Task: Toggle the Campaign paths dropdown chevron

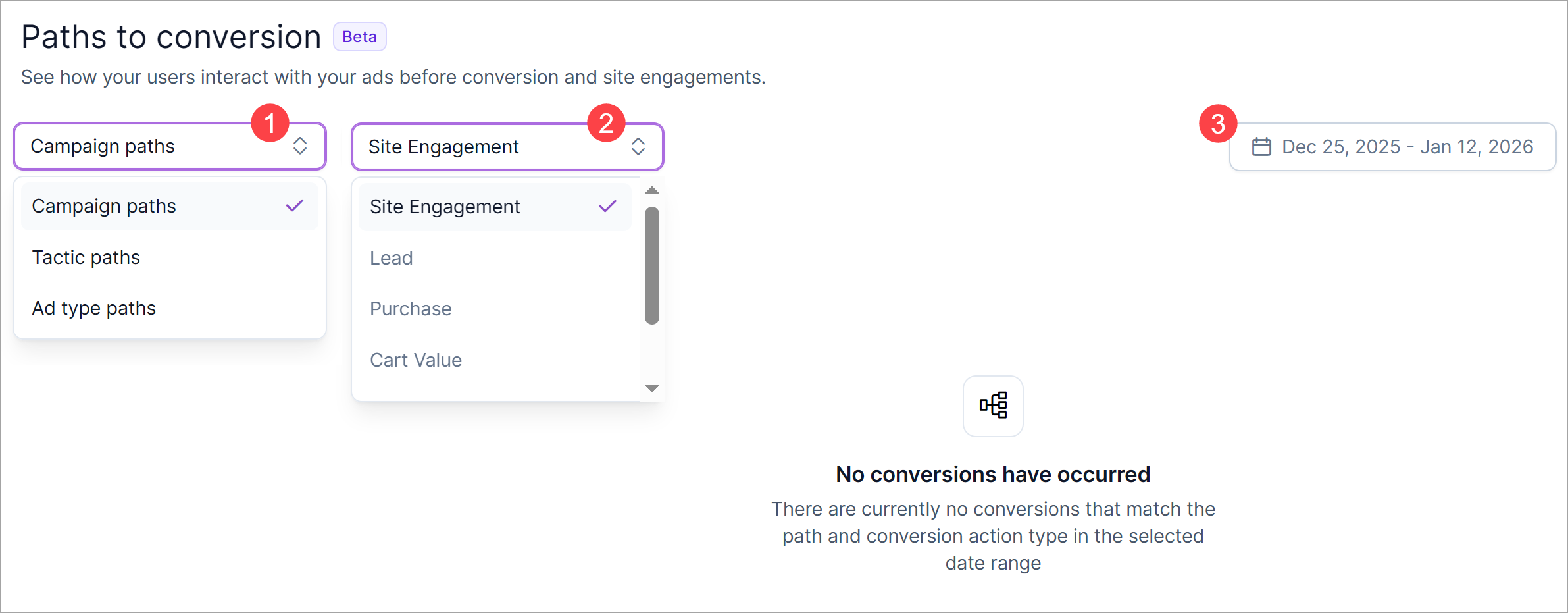Action: pos(300,146)
